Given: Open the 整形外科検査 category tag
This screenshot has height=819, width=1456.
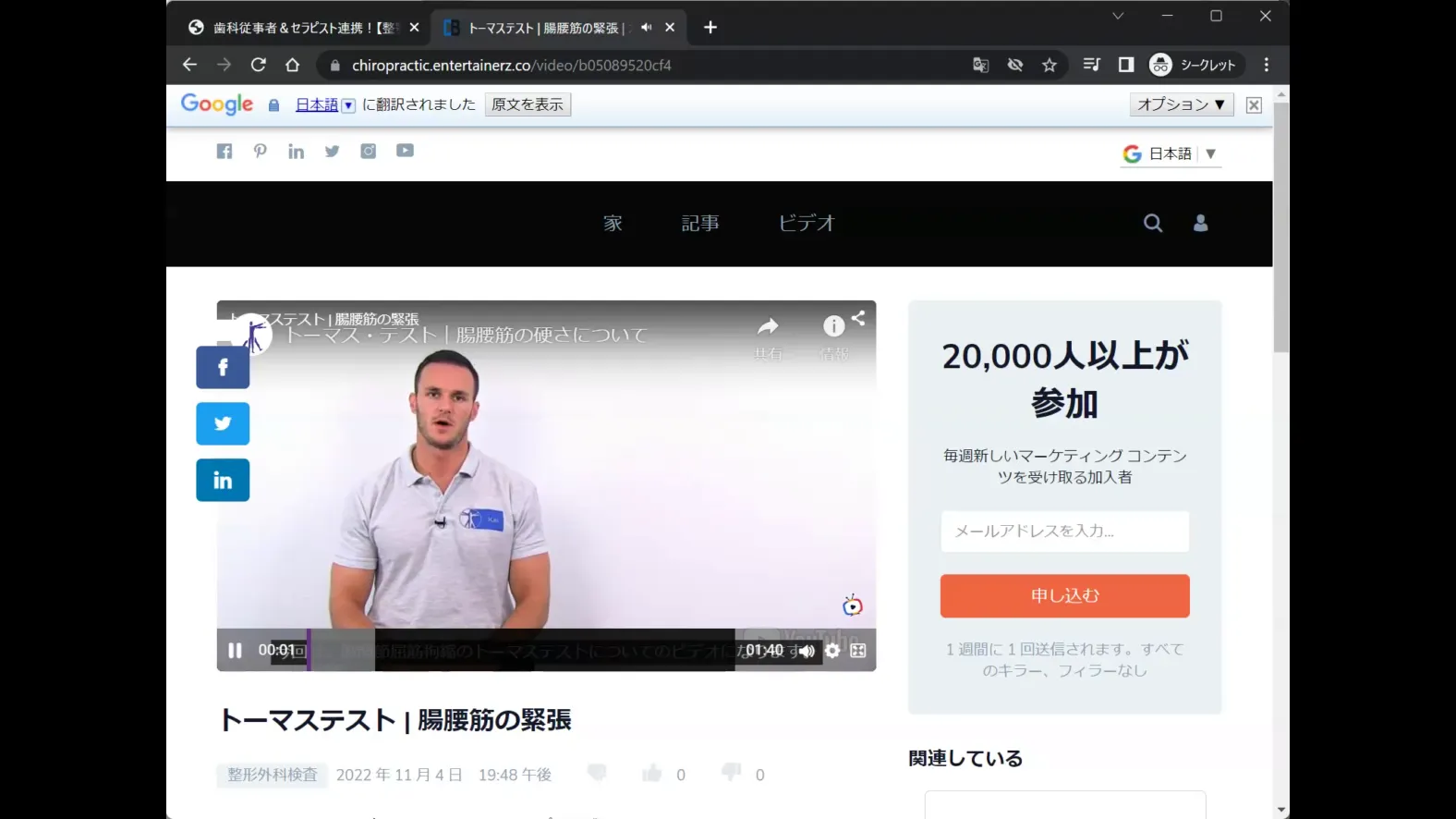Looking at the screenshot, I should (x=273, y=775).
